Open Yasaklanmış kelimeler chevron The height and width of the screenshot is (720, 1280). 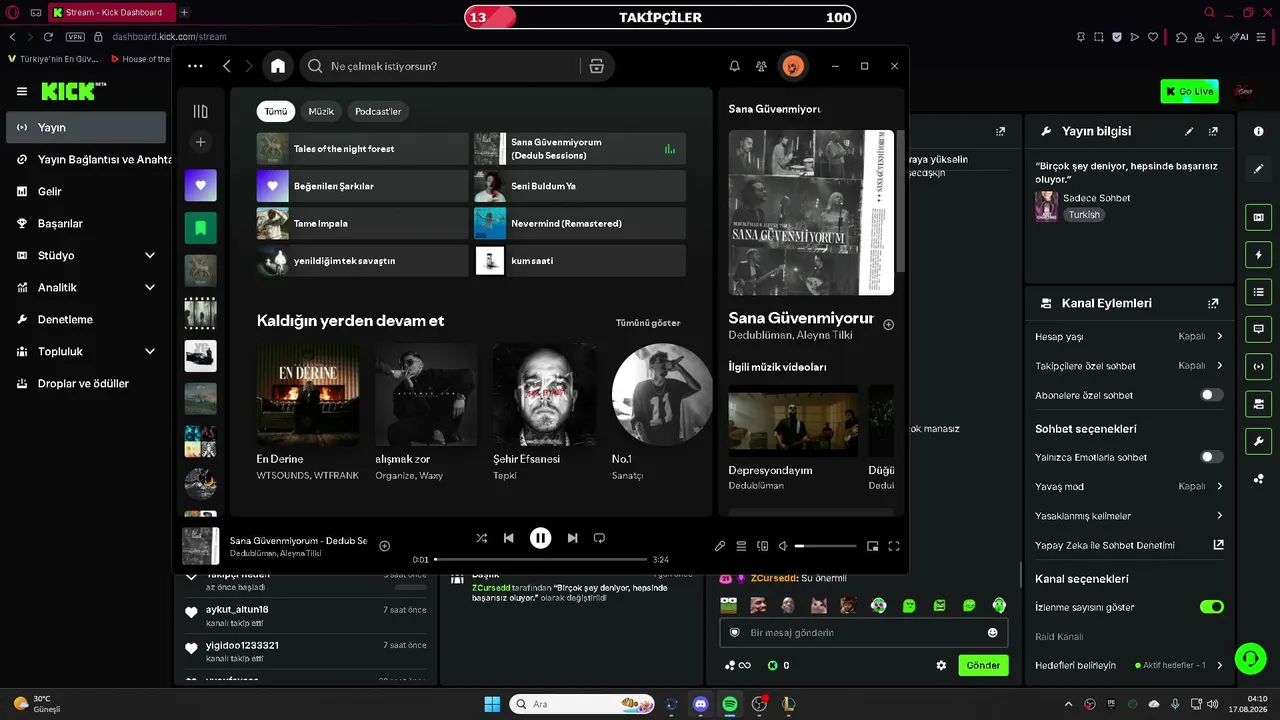1220,516
